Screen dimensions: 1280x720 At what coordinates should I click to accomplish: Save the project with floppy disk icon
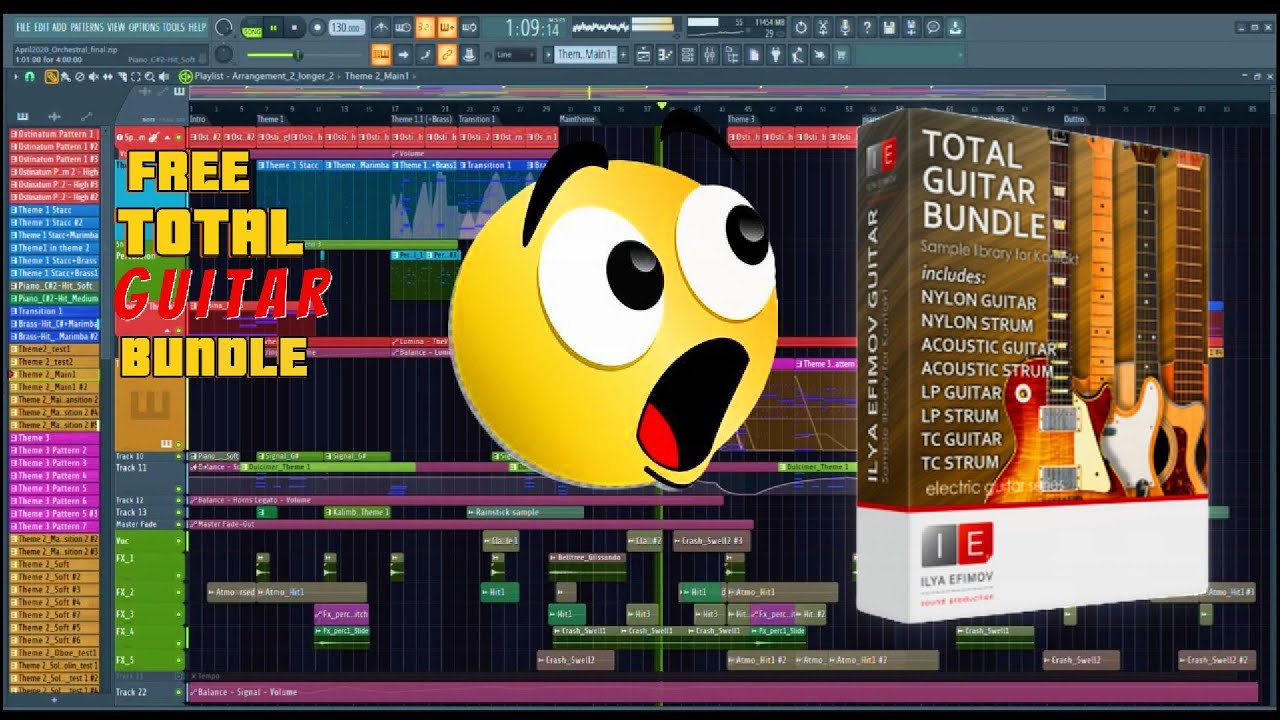[888, 27]
